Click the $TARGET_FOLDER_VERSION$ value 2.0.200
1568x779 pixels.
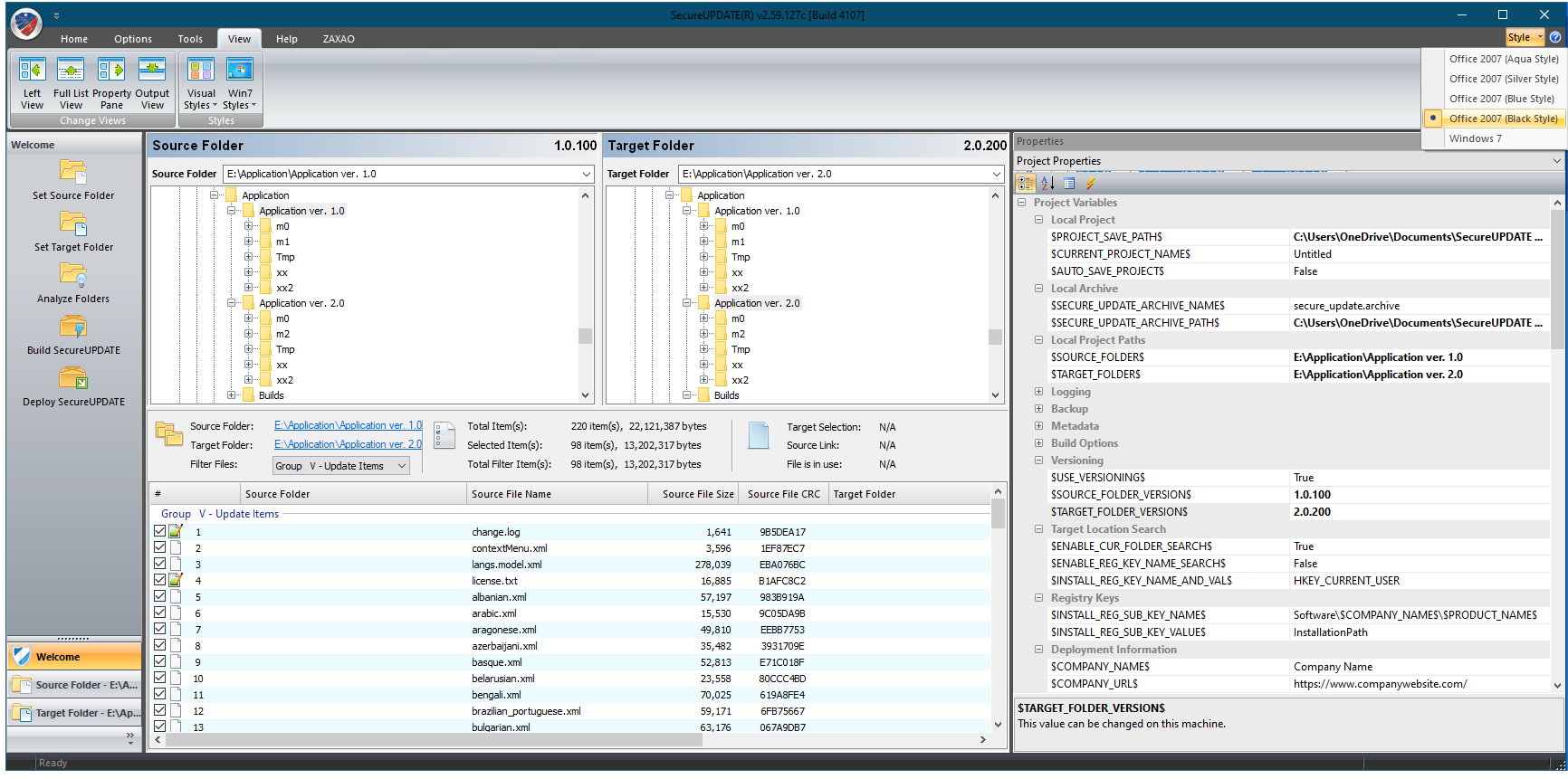[x=1420, y=512]
